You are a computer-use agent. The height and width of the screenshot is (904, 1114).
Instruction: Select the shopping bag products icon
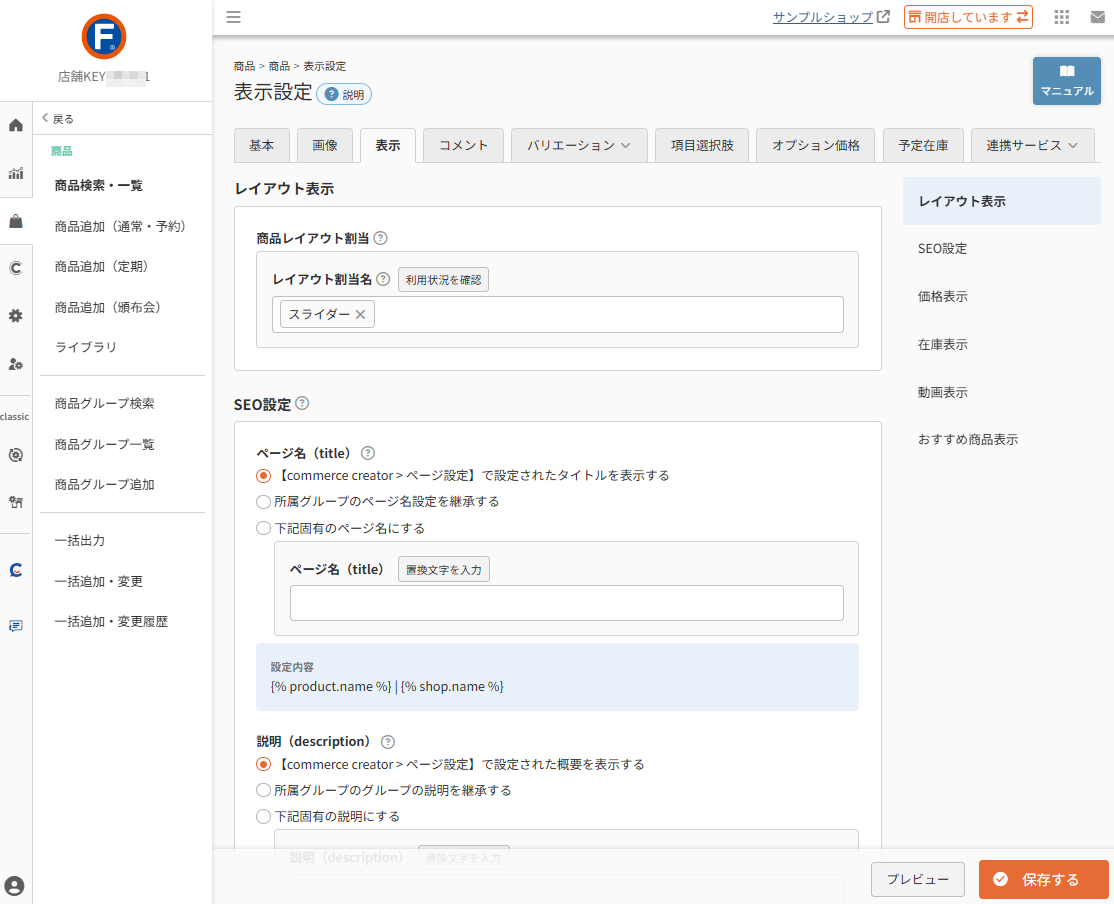(x=16, y=221)
